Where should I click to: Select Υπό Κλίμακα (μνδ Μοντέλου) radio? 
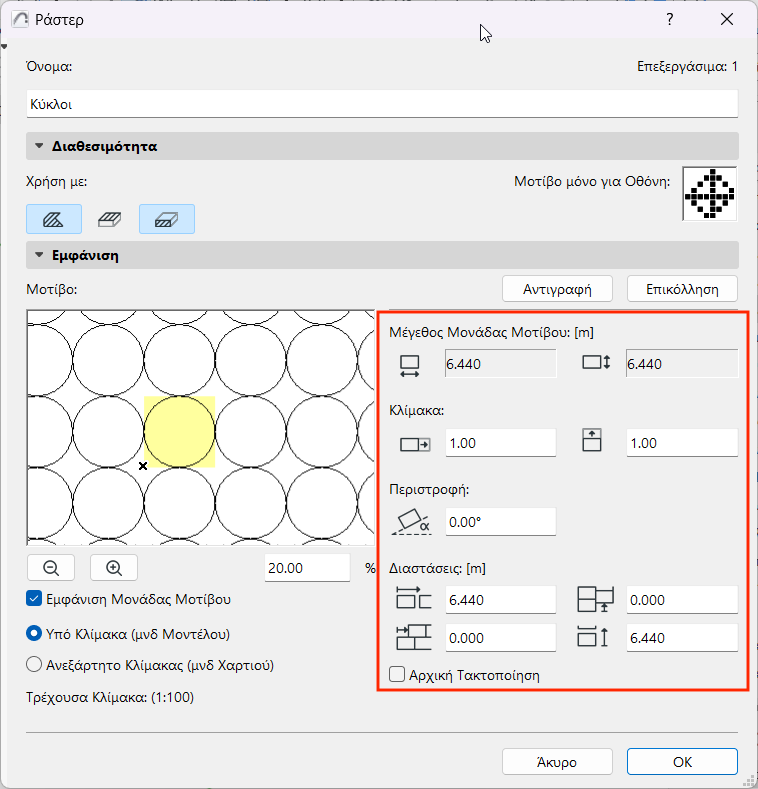34,634
